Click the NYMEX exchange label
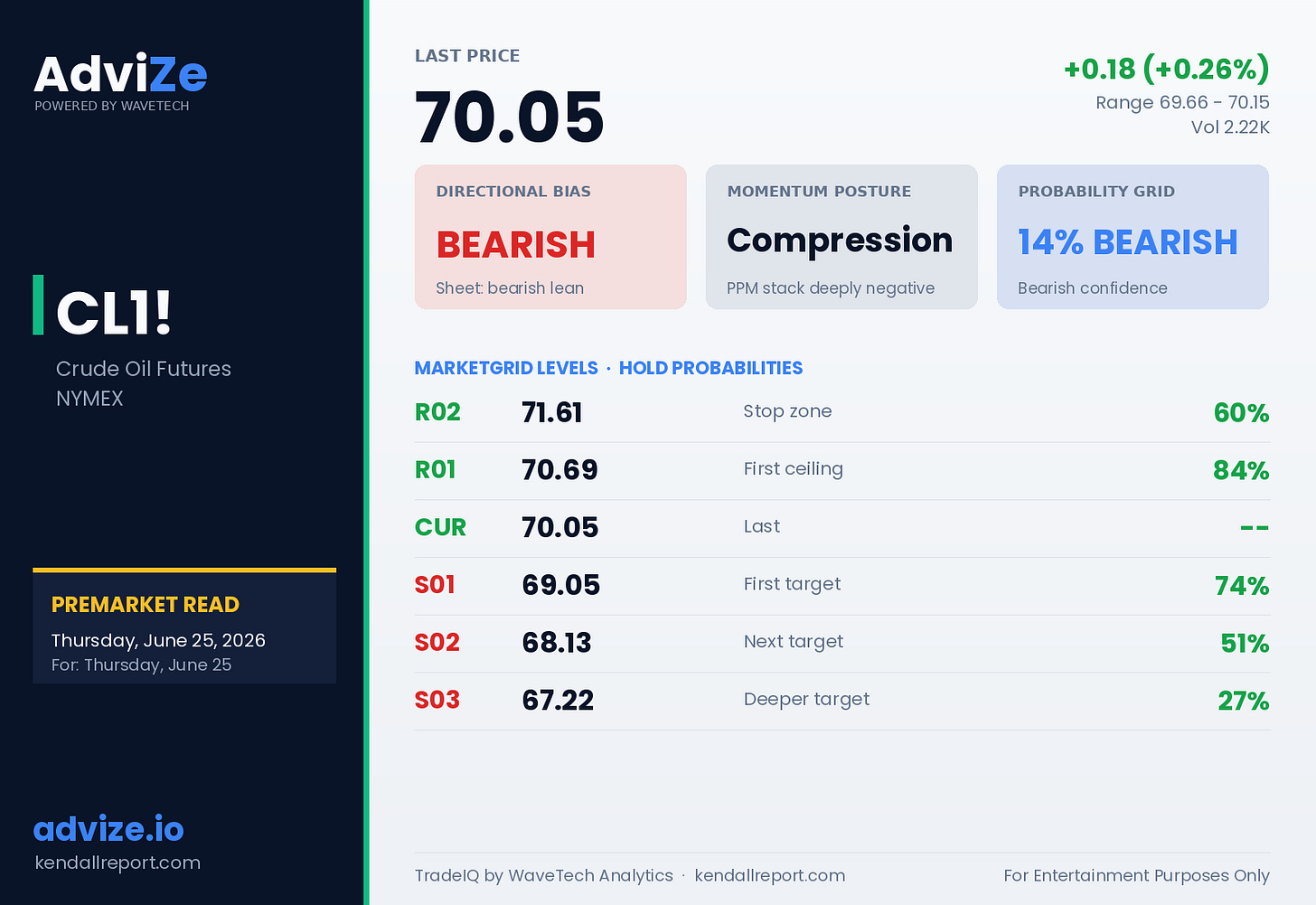This screenshot has width=1316, height=905. click(89, 399)
